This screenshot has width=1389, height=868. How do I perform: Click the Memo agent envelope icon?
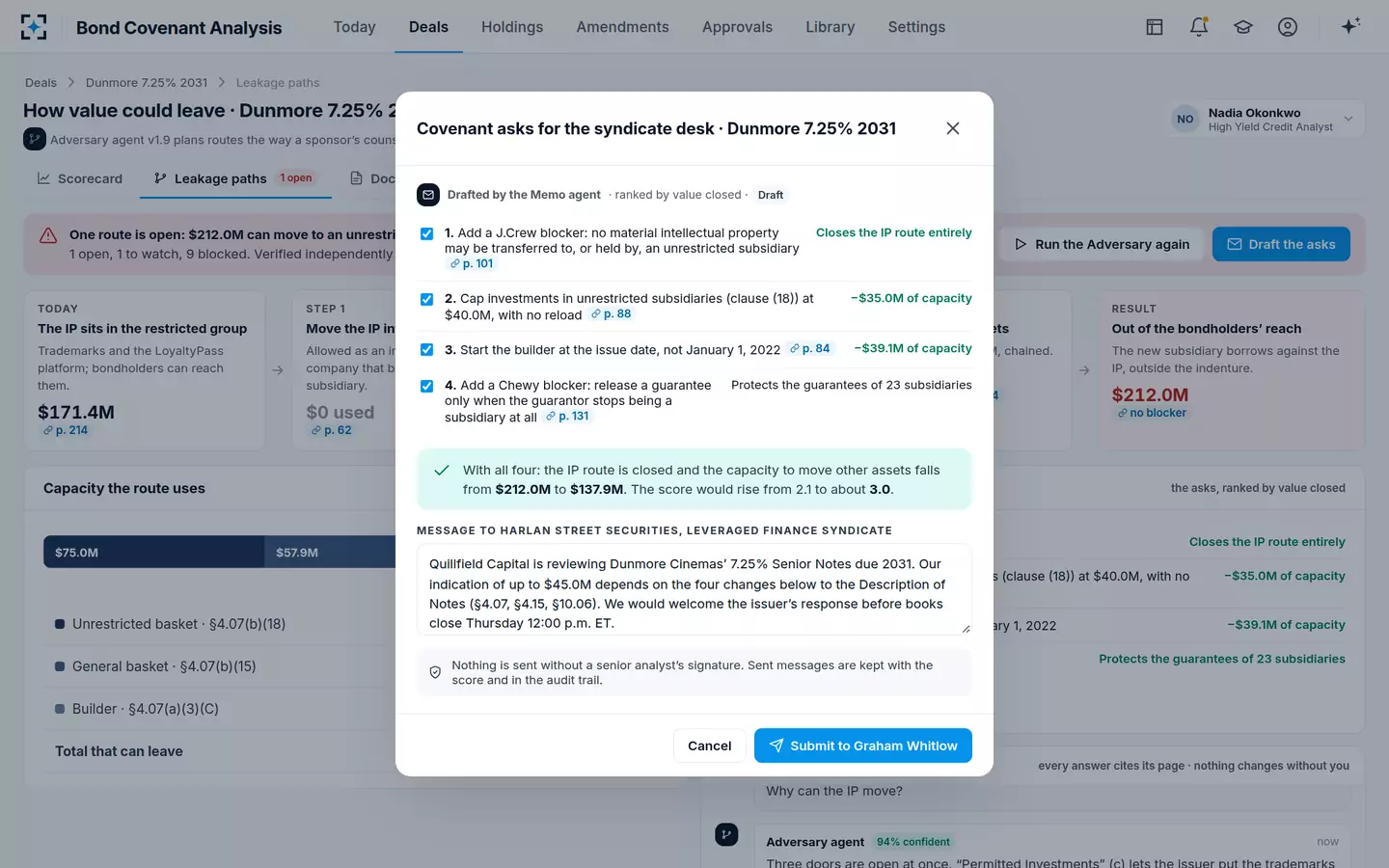428,195
